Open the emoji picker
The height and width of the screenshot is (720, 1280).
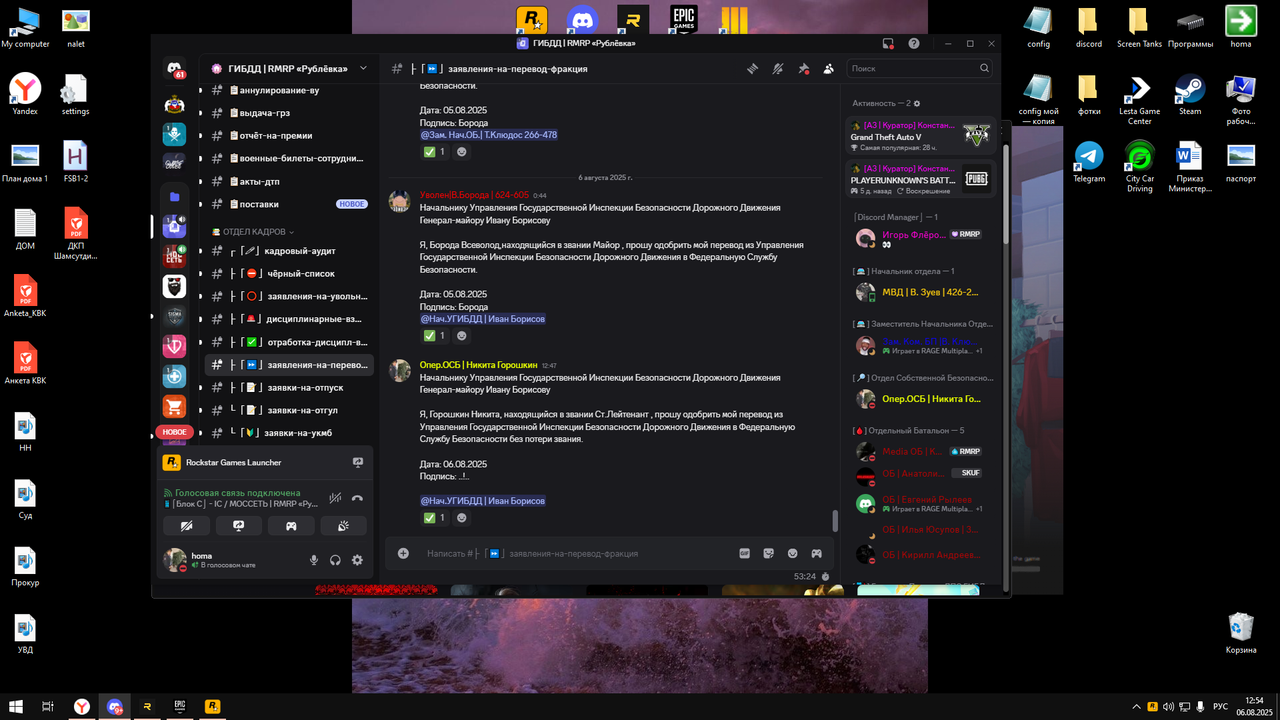(x=793, y=553)
